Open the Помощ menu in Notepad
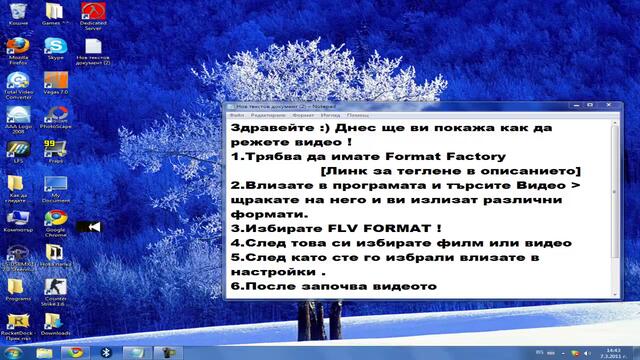This screenshot has height=360, width=640. [x=358, y=116]
